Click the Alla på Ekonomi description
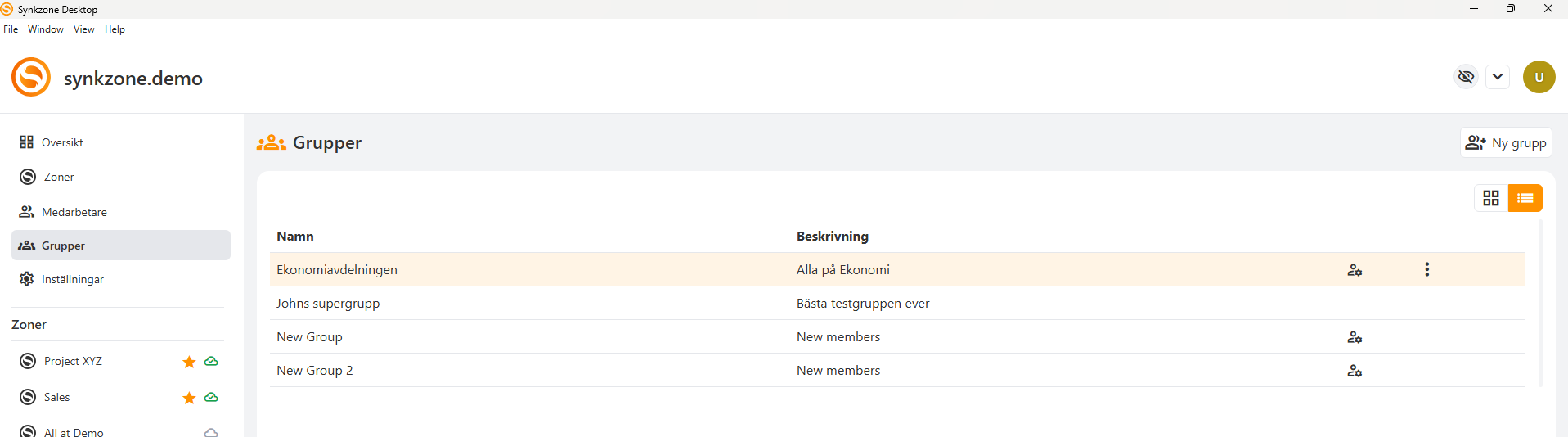Screen dimensions: 1568x437 [x=843, y=269]
